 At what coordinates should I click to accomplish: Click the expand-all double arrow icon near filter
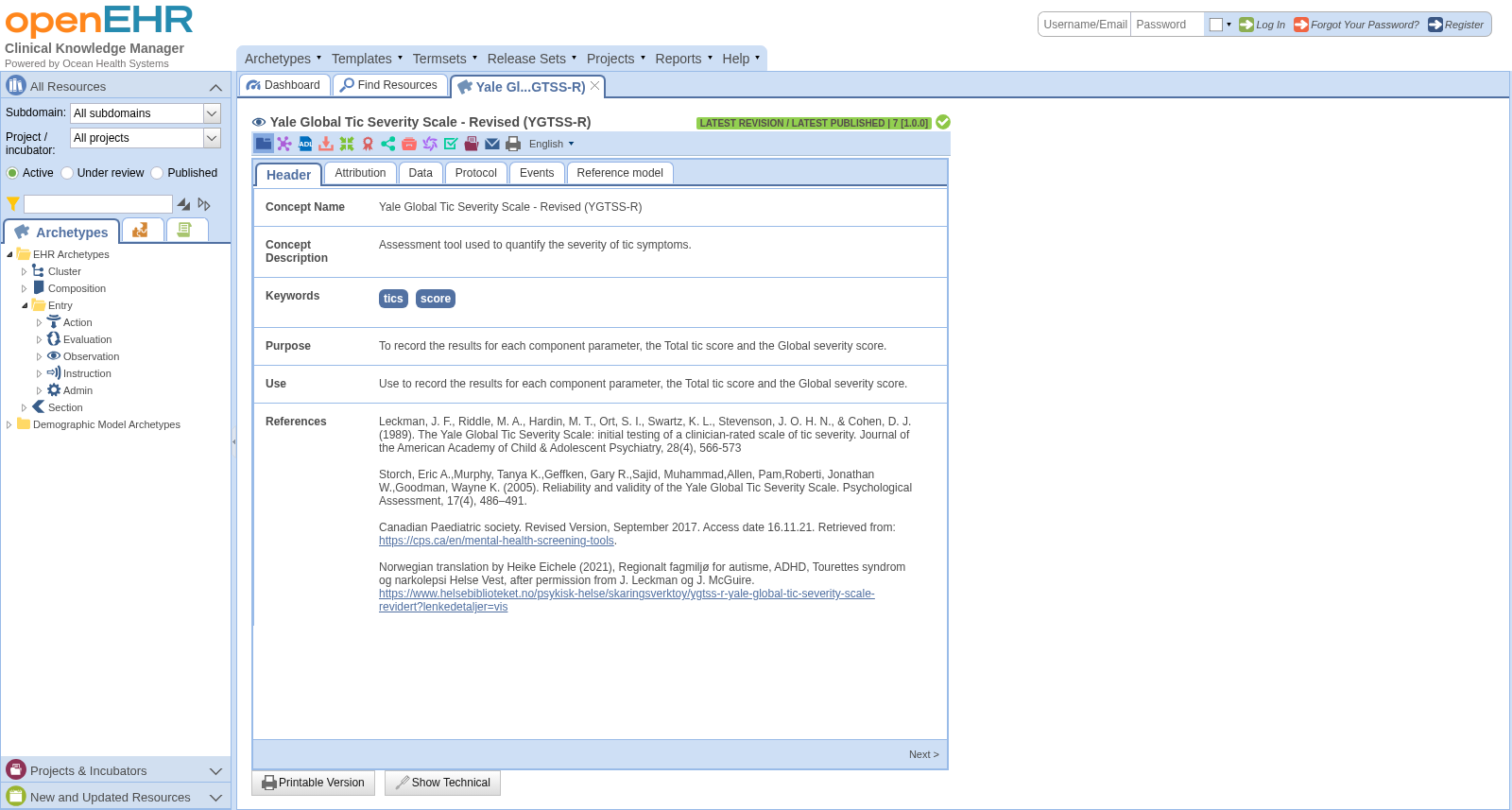point(204,204)
